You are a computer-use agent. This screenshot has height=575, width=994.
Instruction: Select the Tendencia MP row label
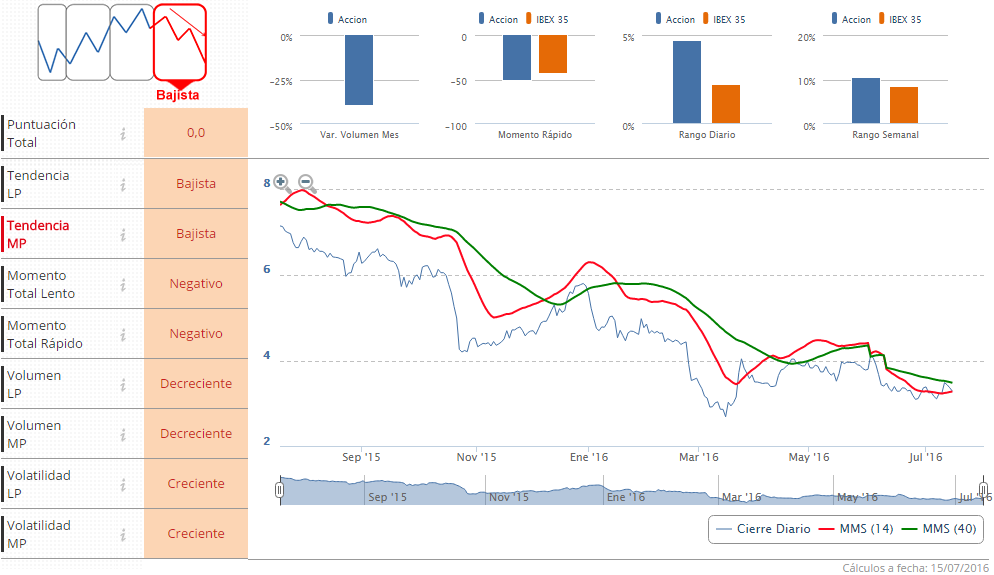click(39, 234)
